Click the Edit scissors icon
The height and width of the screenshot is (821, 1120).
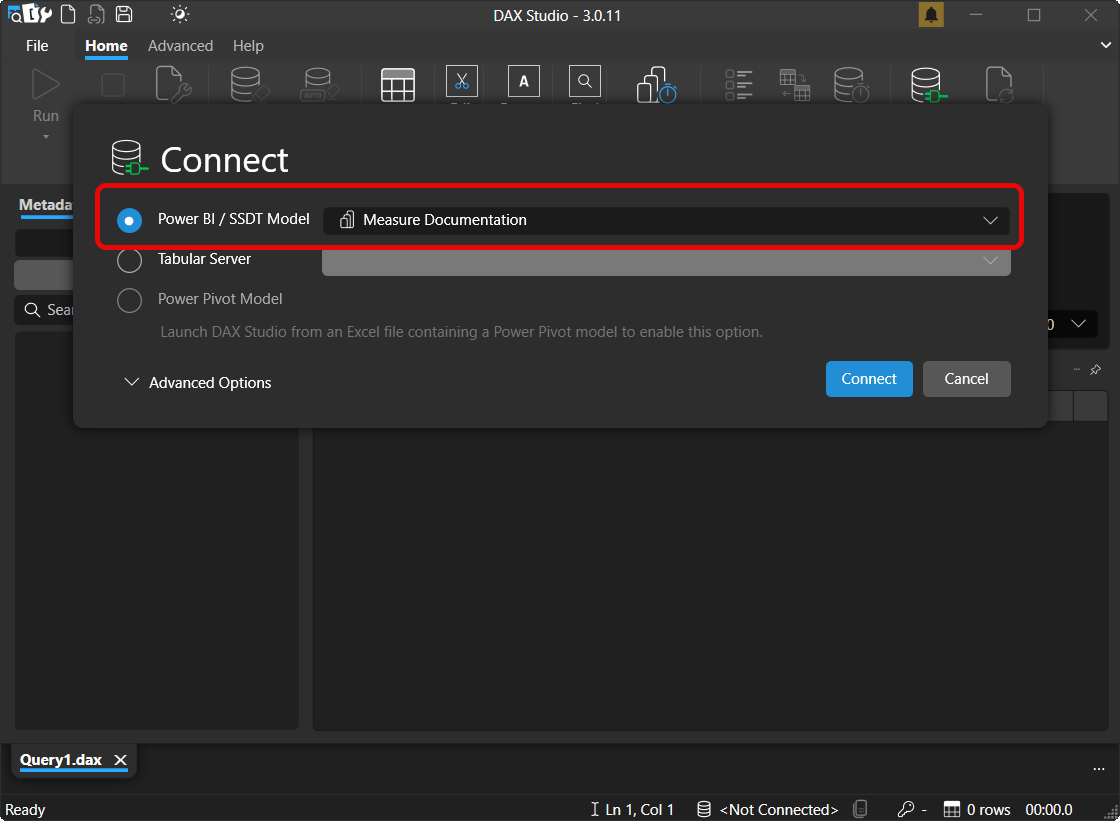[x=461, y=81]
